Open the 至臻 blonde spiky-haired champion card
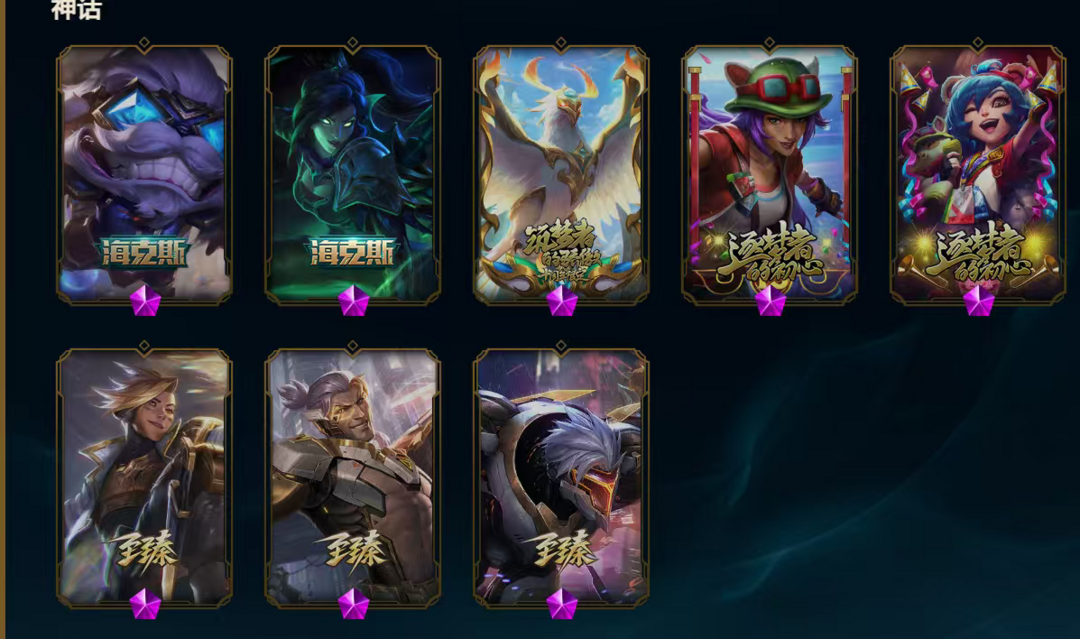 pyautogui.click(x=144, y=477)
